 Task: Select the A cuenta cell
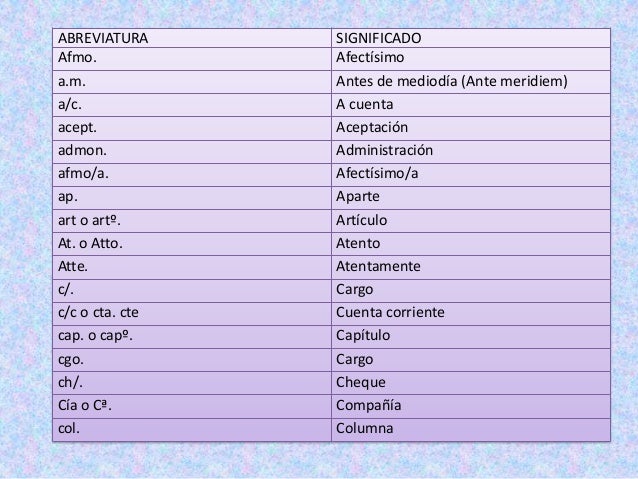pos(471,105)
